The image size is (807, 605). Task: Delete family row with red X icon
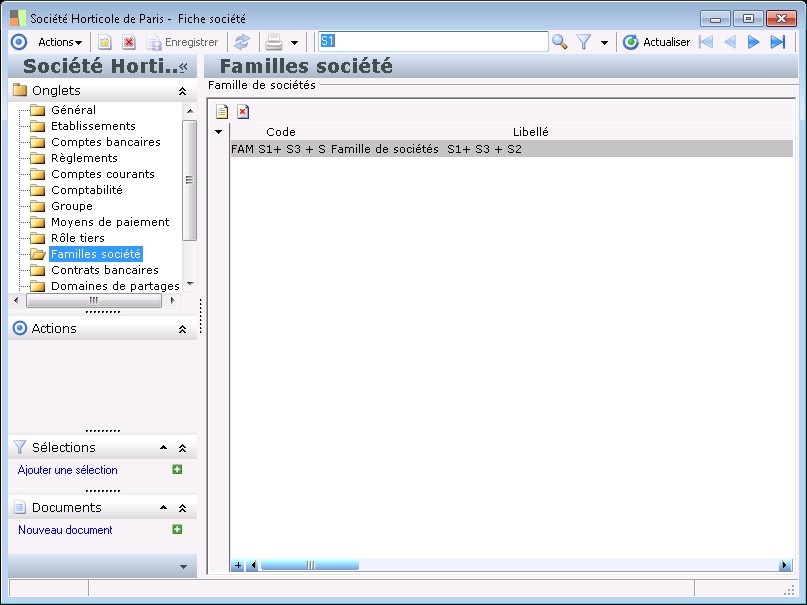pos(243,112)
